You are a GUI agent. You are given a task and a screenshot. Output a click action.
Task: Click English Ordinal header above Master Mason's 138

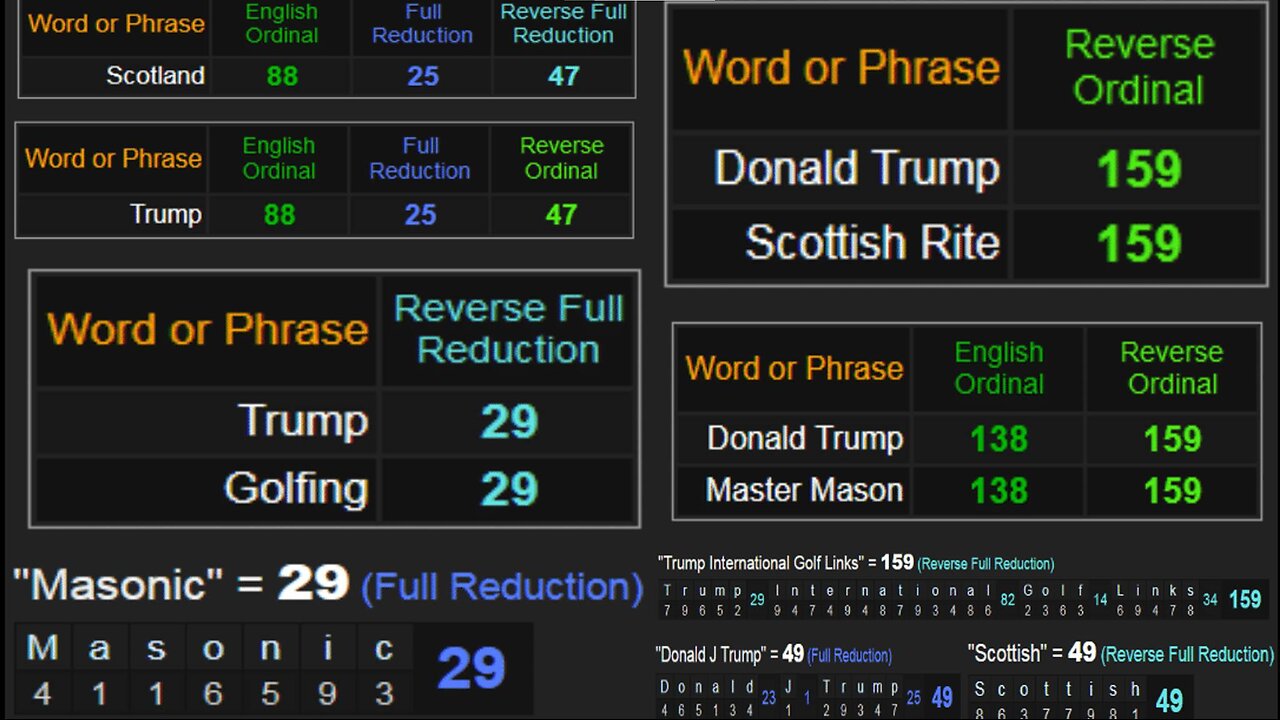pos(999,368)
